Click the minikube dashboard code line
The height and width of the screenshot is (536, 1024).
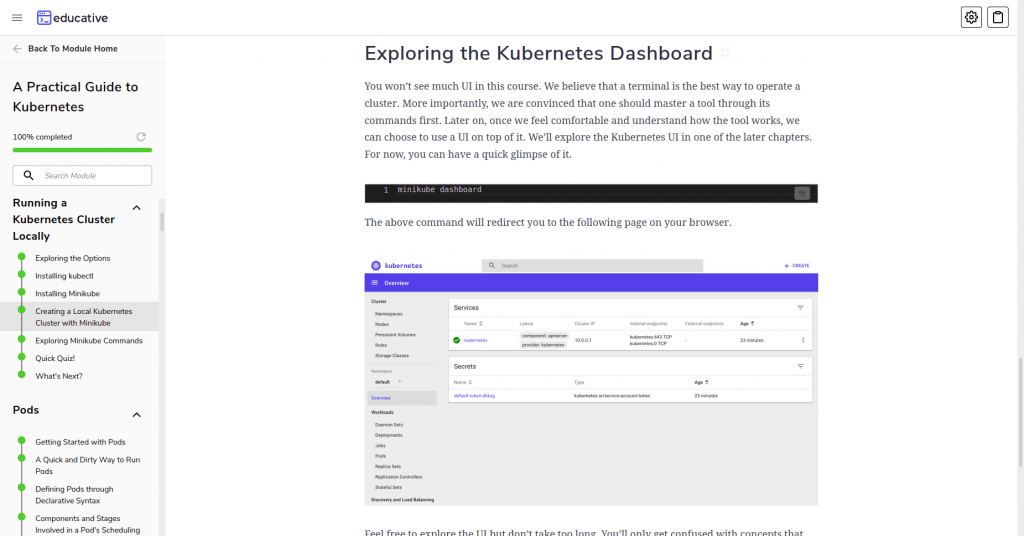click(x=439, y=189)
